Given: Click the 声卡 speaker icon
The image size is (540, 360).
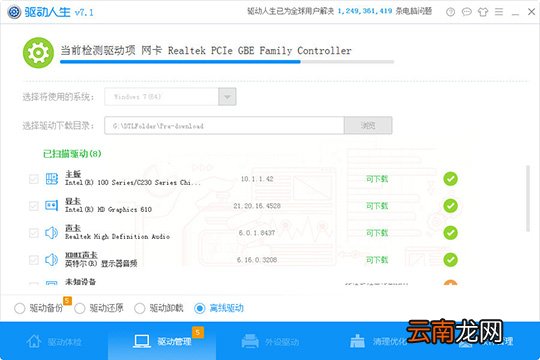Looking at the screenshot, I should pyautogui.click(x=51, y=233).
